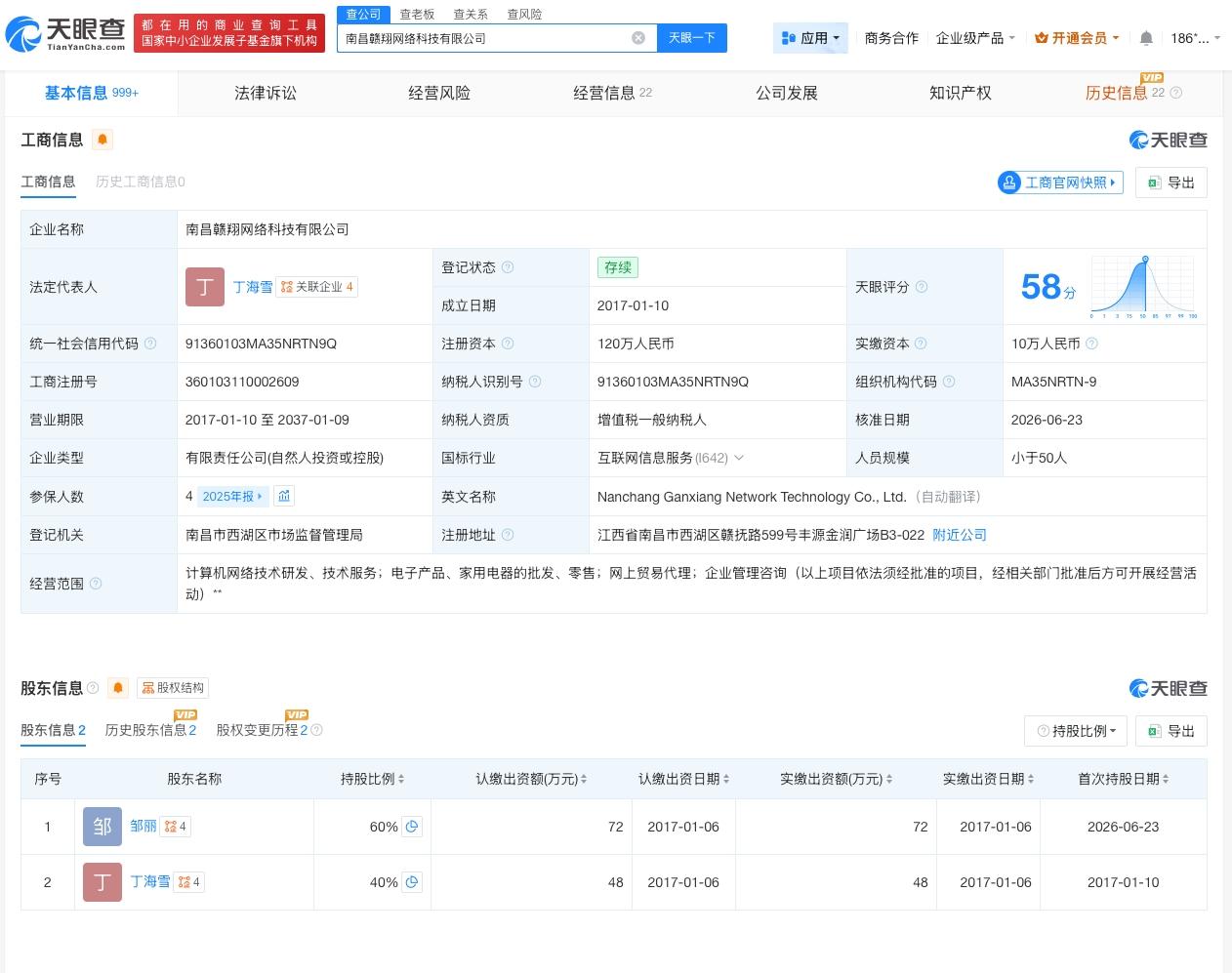The image size is (1232, 973).
Task: Open related companies badge beside shareholder 丁海雪
Action: pos(189,882)
